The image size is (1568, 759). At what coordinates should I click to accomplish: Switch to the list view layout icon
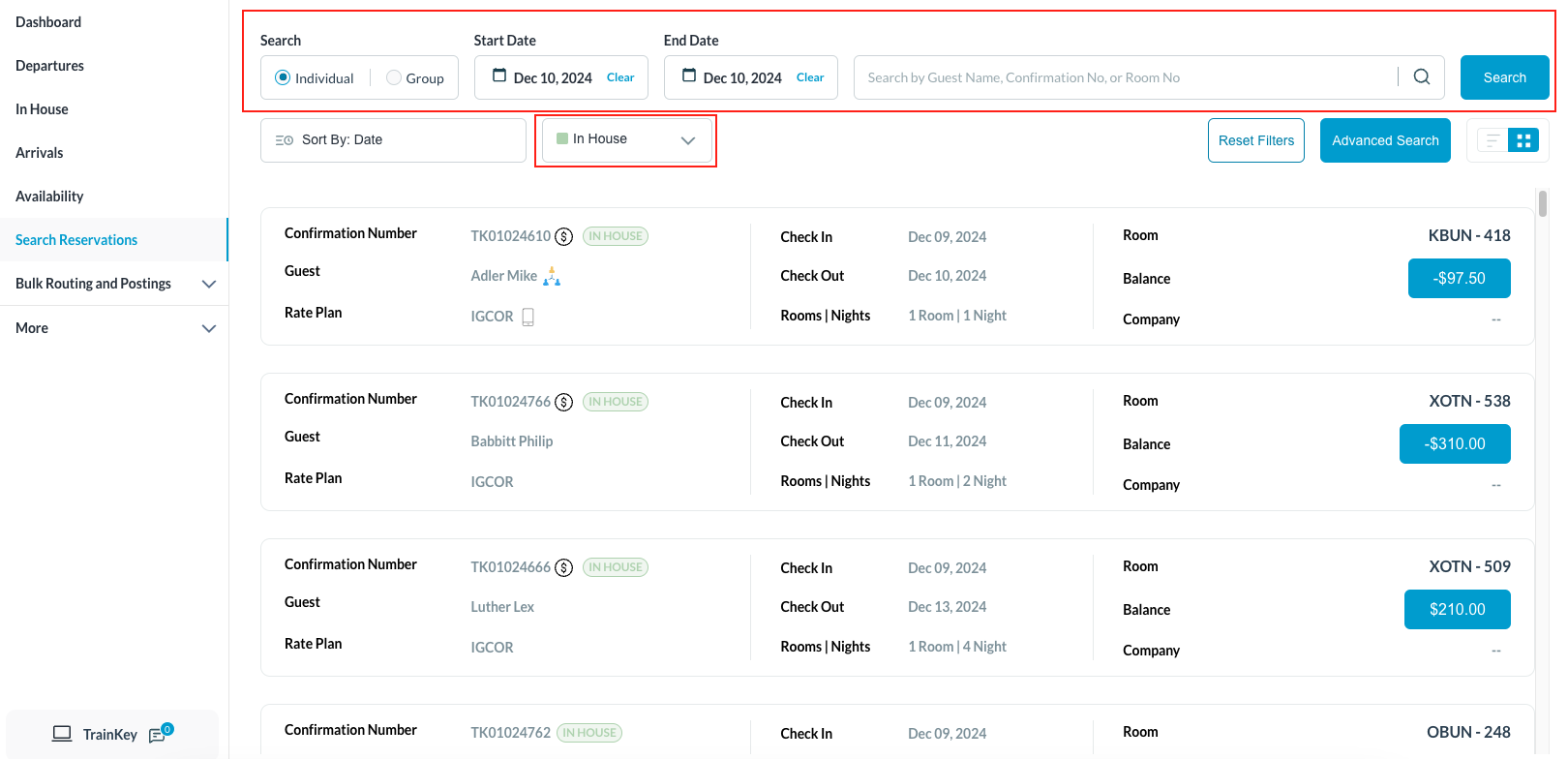click(1492, 140)
